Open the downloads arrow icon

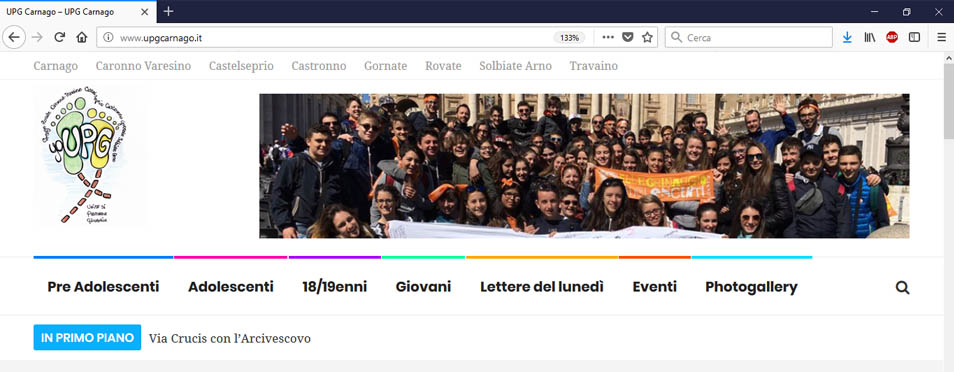click(x=847, y=37)
